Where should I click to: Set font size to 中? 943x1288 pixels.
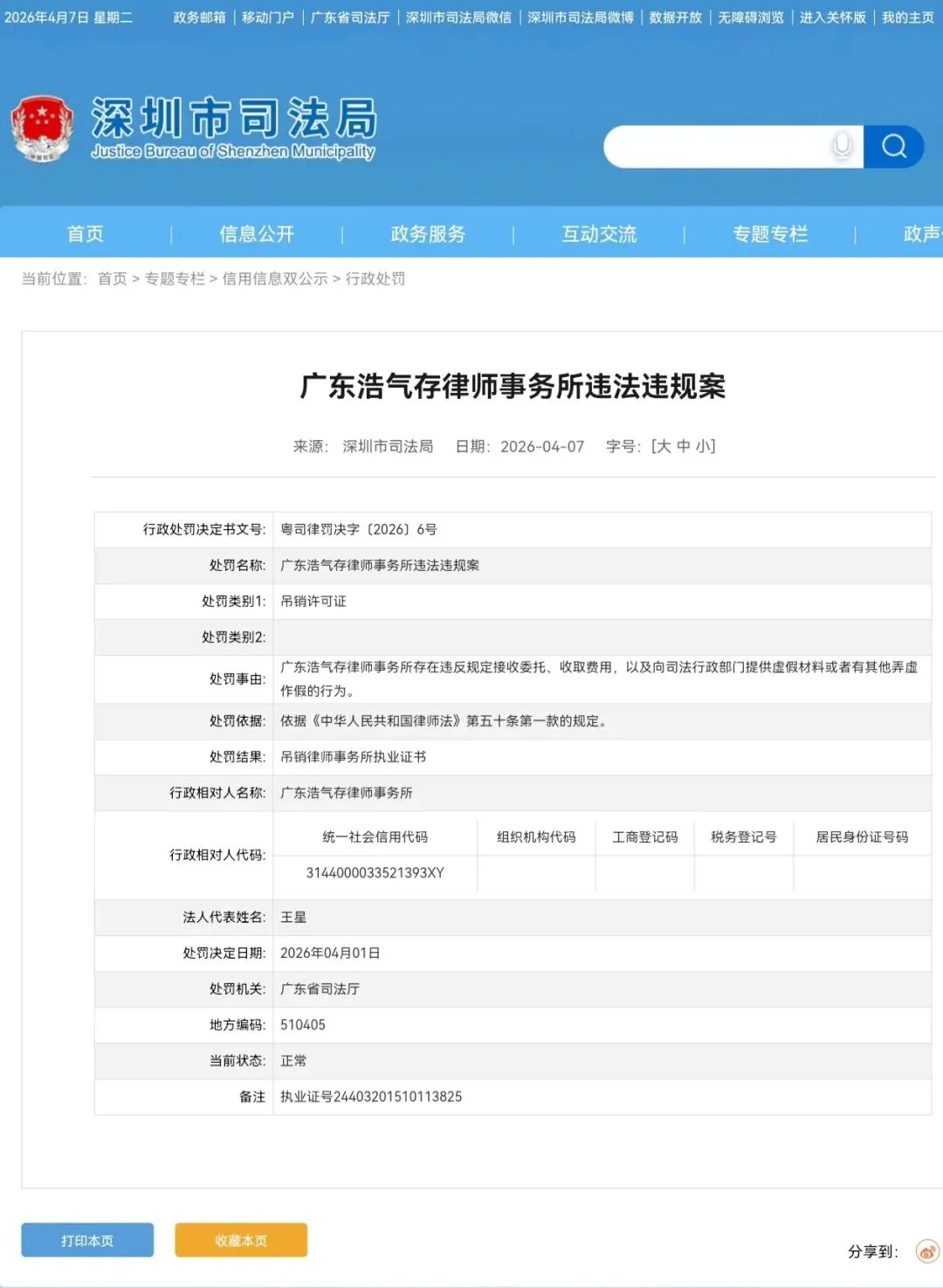tap(683, 446)
